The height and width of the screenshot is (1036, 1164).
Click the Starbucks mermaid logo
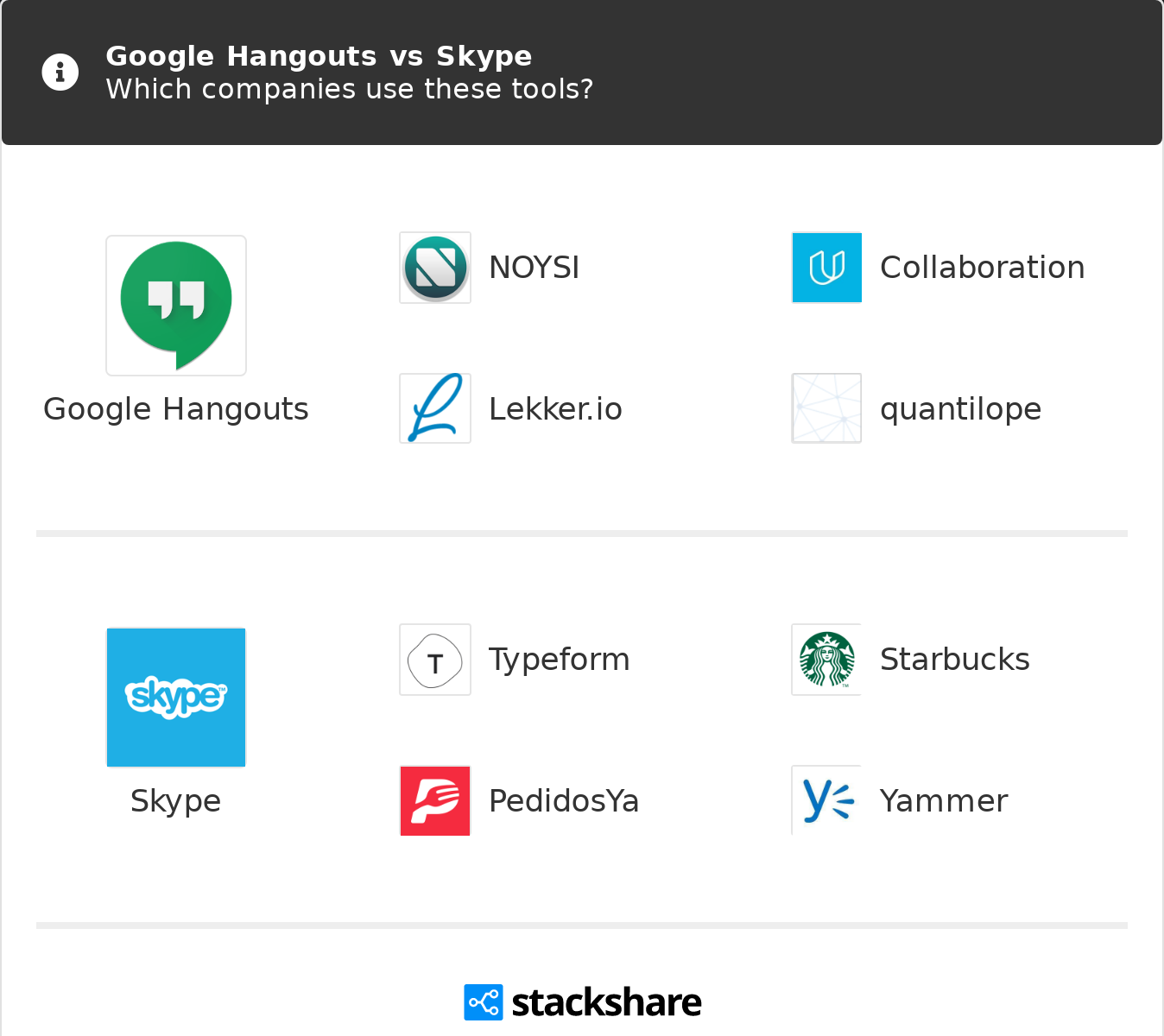[826, 660]
